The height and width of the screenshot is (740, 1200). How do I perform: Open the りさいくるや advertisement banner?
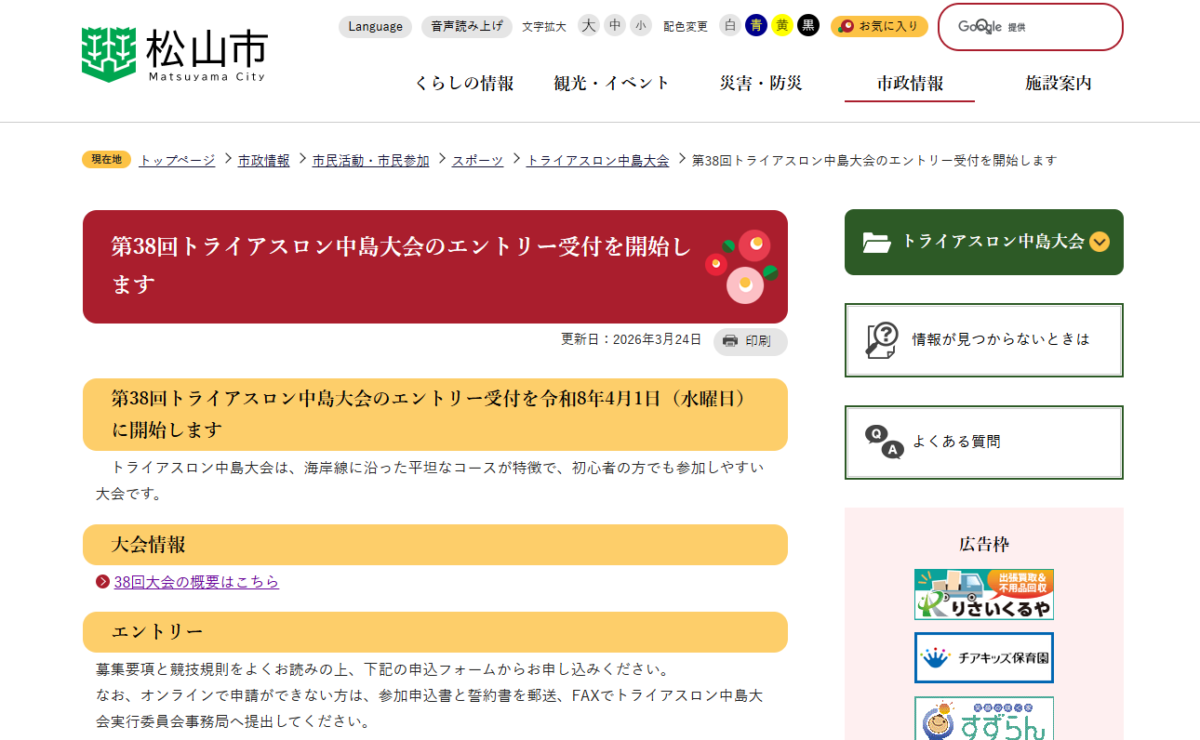tap(983, 594)
